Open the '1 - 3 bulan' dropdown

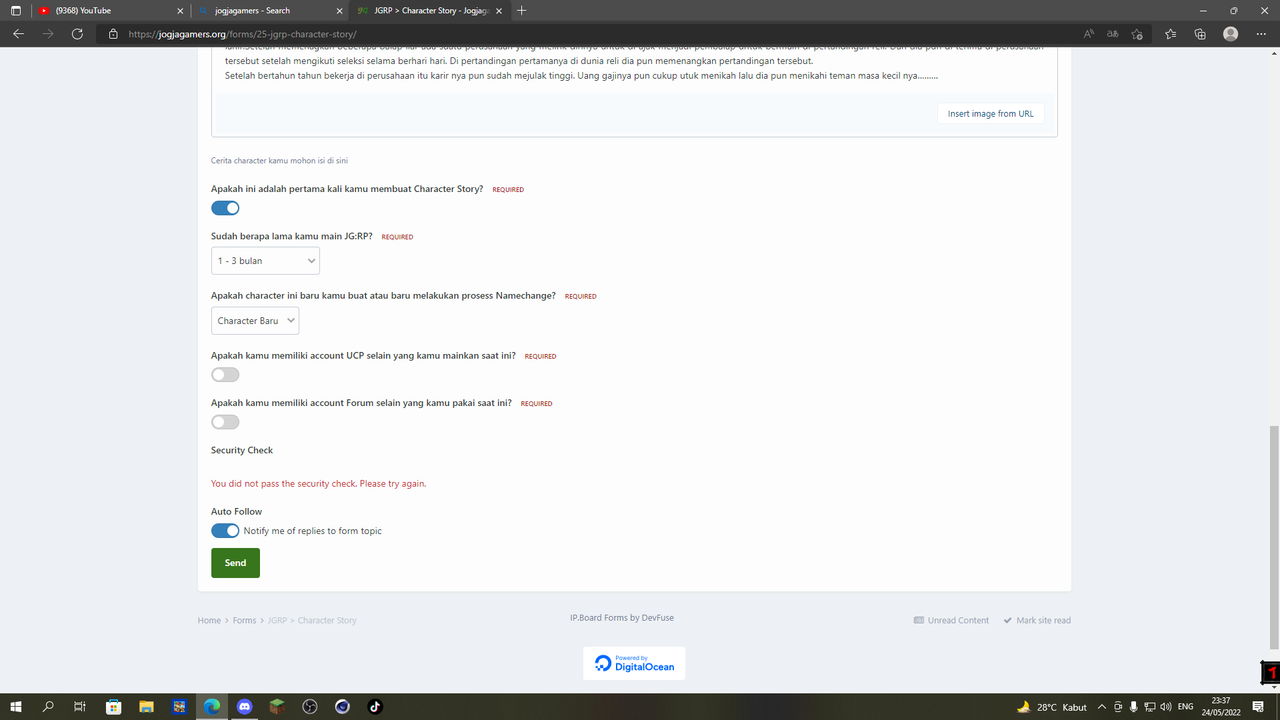pyautogui.click(x=265, y=260)
